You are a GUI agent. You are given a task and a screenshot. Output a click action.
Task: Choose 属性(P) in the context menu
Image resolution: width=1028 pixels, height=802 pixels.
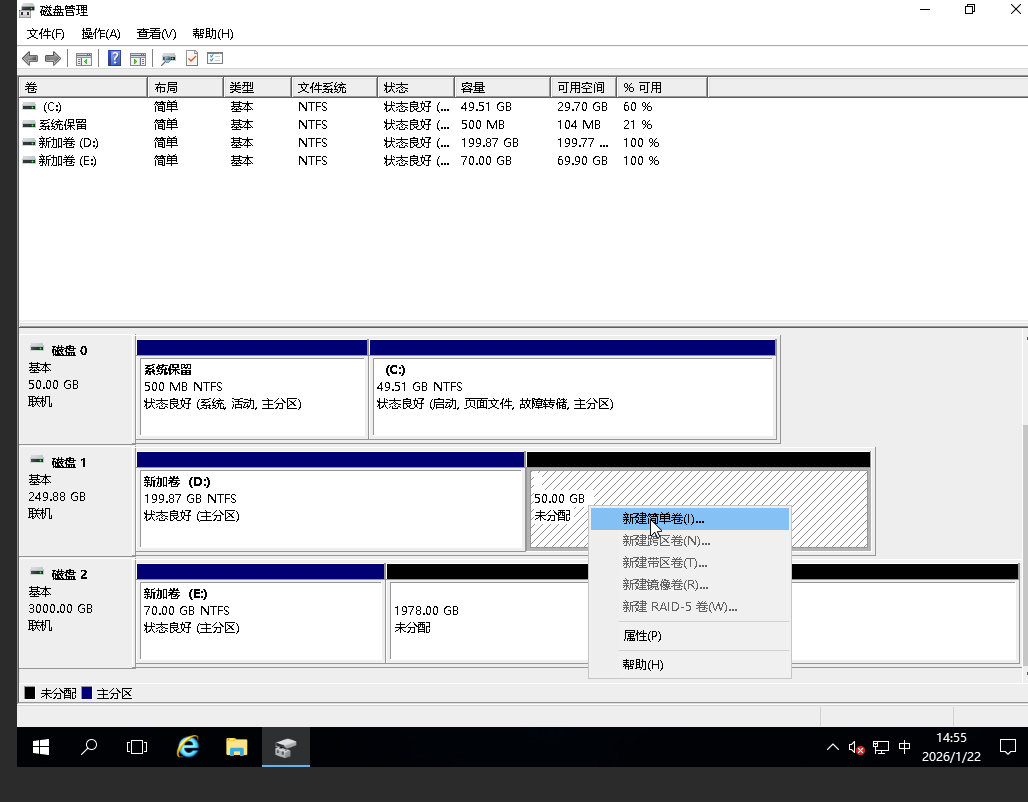coord(642,636)
